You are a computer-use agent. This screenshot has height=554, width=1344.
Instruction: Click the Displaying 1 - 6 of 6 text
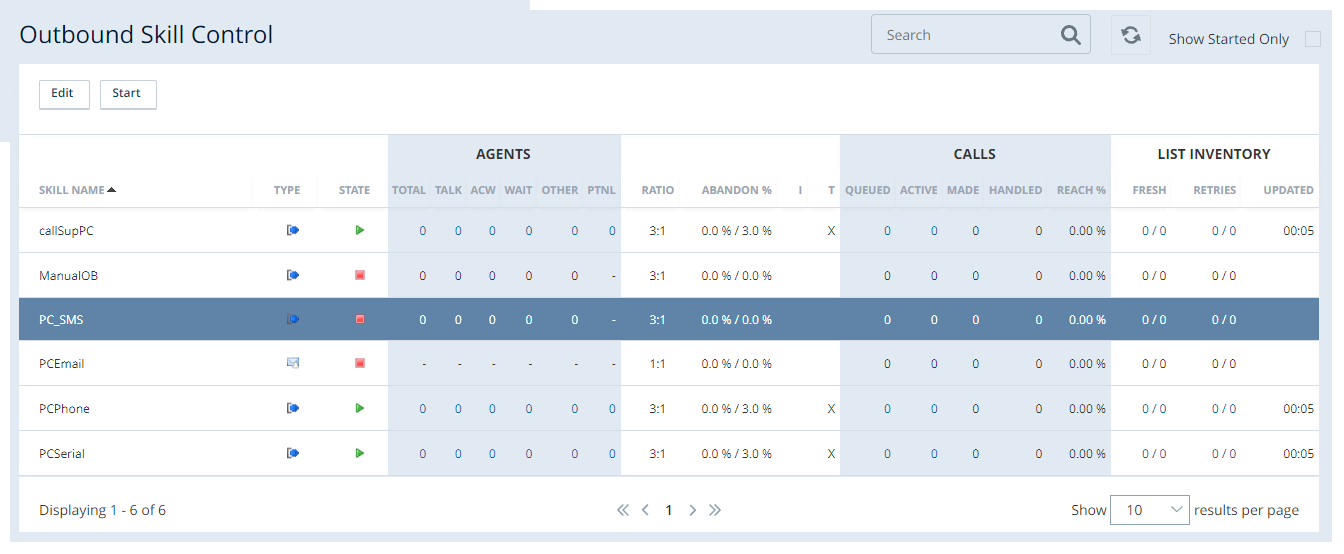[x=102, y=510]
